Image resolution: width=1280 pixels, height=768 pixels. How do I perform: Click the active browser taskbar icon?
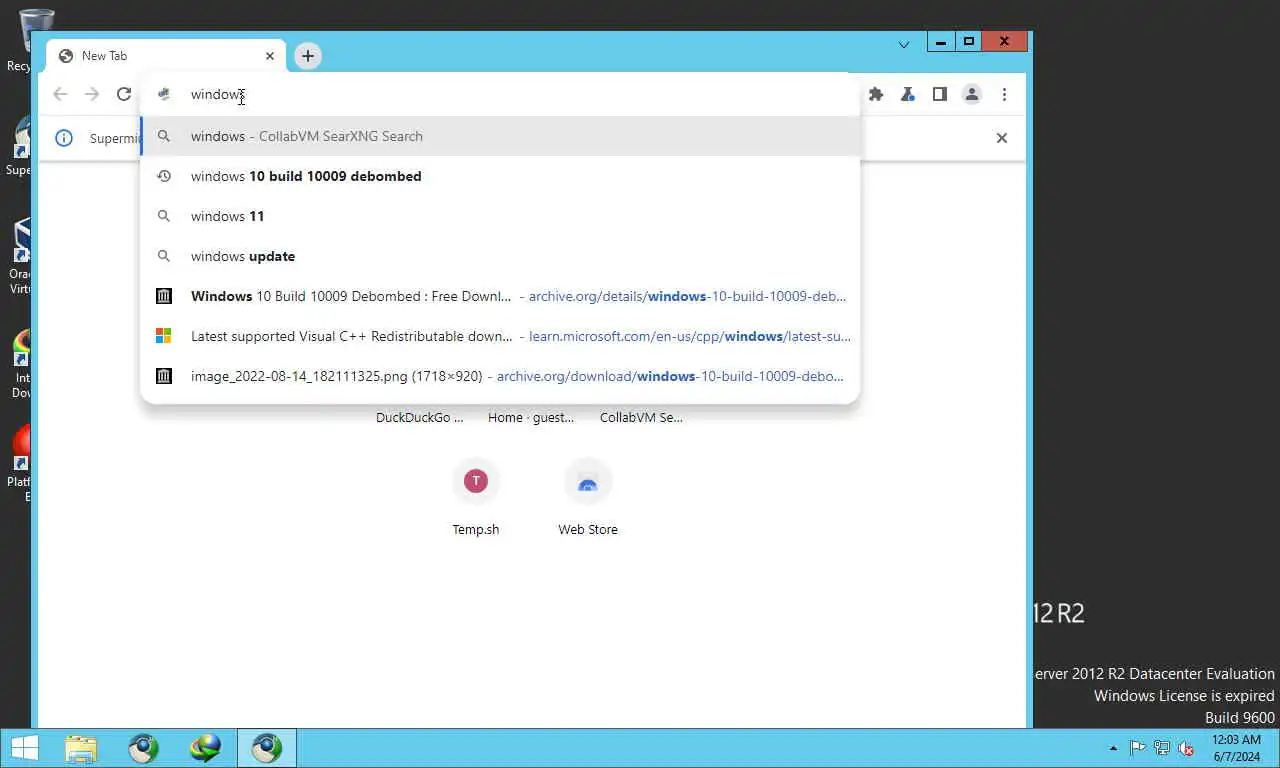point(266,748)
